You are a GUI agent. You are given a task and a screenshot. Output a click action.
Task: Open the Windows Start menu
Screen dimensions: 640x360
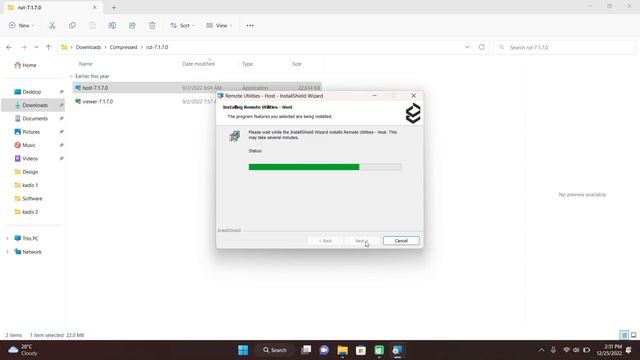[x=243, y=350]
